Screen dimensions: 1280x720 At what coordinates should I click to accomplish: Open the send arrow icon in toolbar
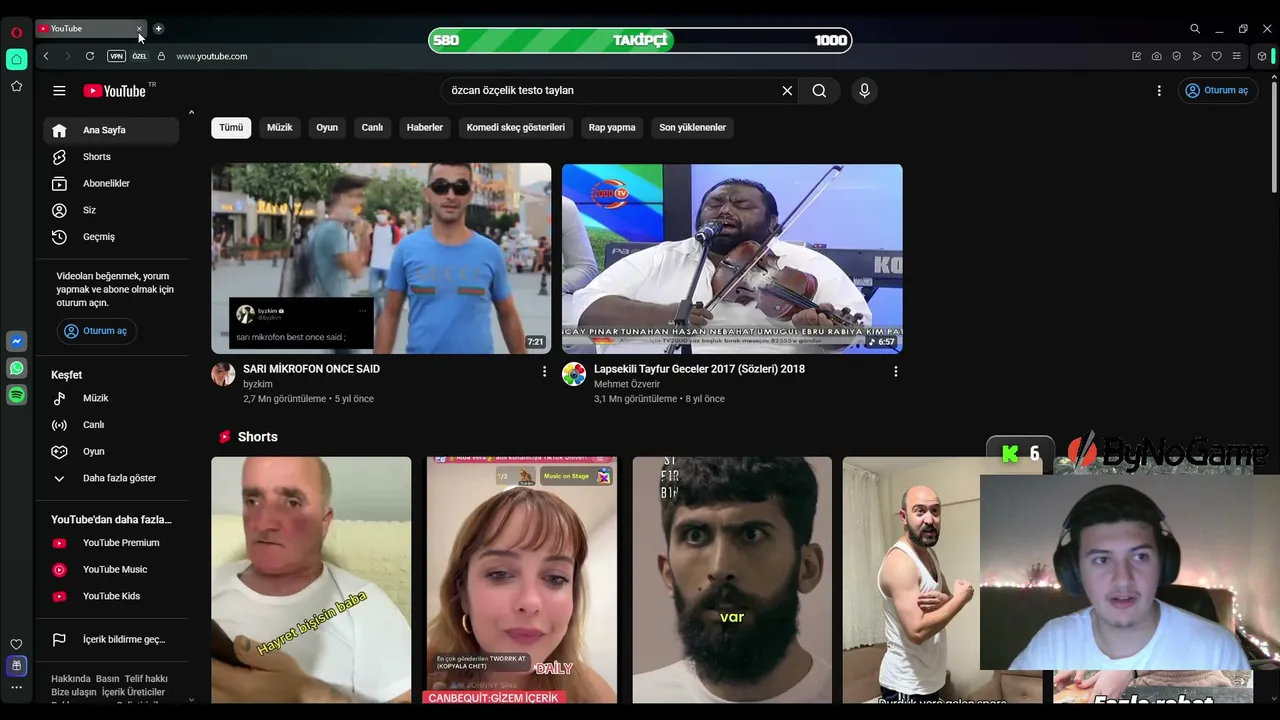[x=1197, y=56]
